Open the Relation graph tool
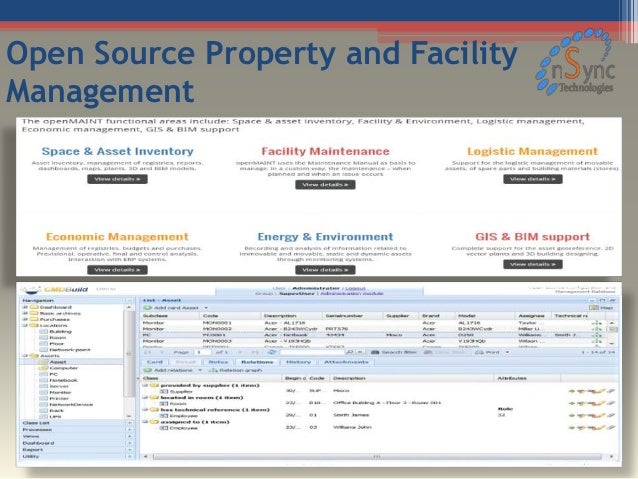 click(235, 370)
